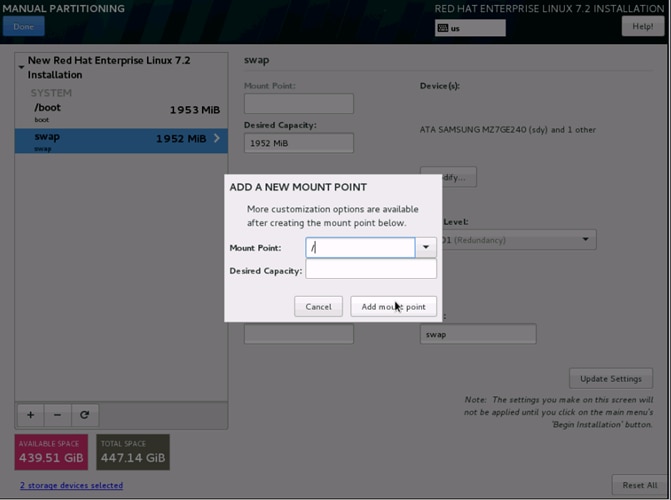
Task: Click the 'swap' heading in right pane
Action: tap(256, 60)
